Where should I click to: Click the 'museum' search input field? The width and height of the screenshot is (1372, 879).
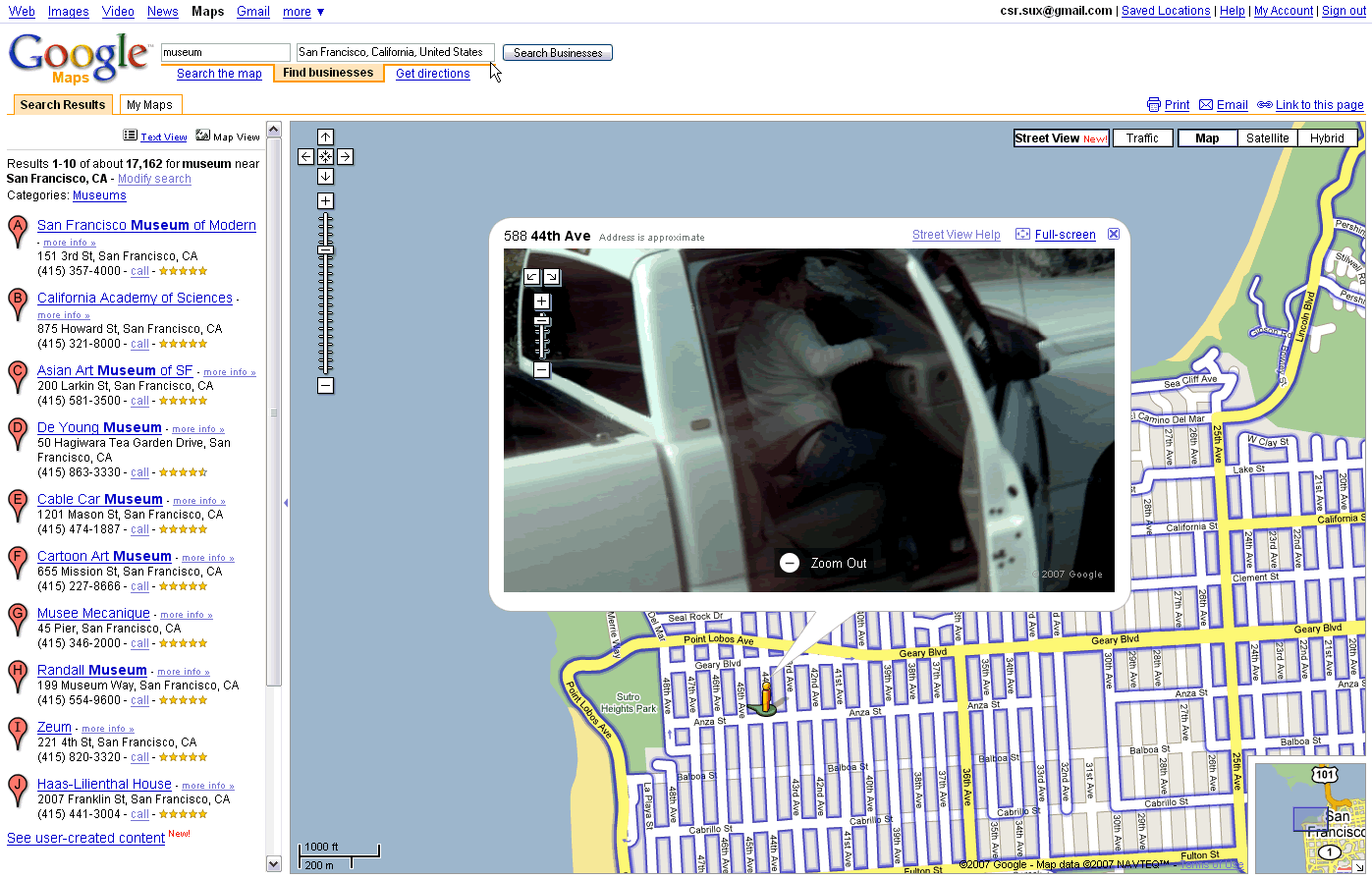point(226,52)
